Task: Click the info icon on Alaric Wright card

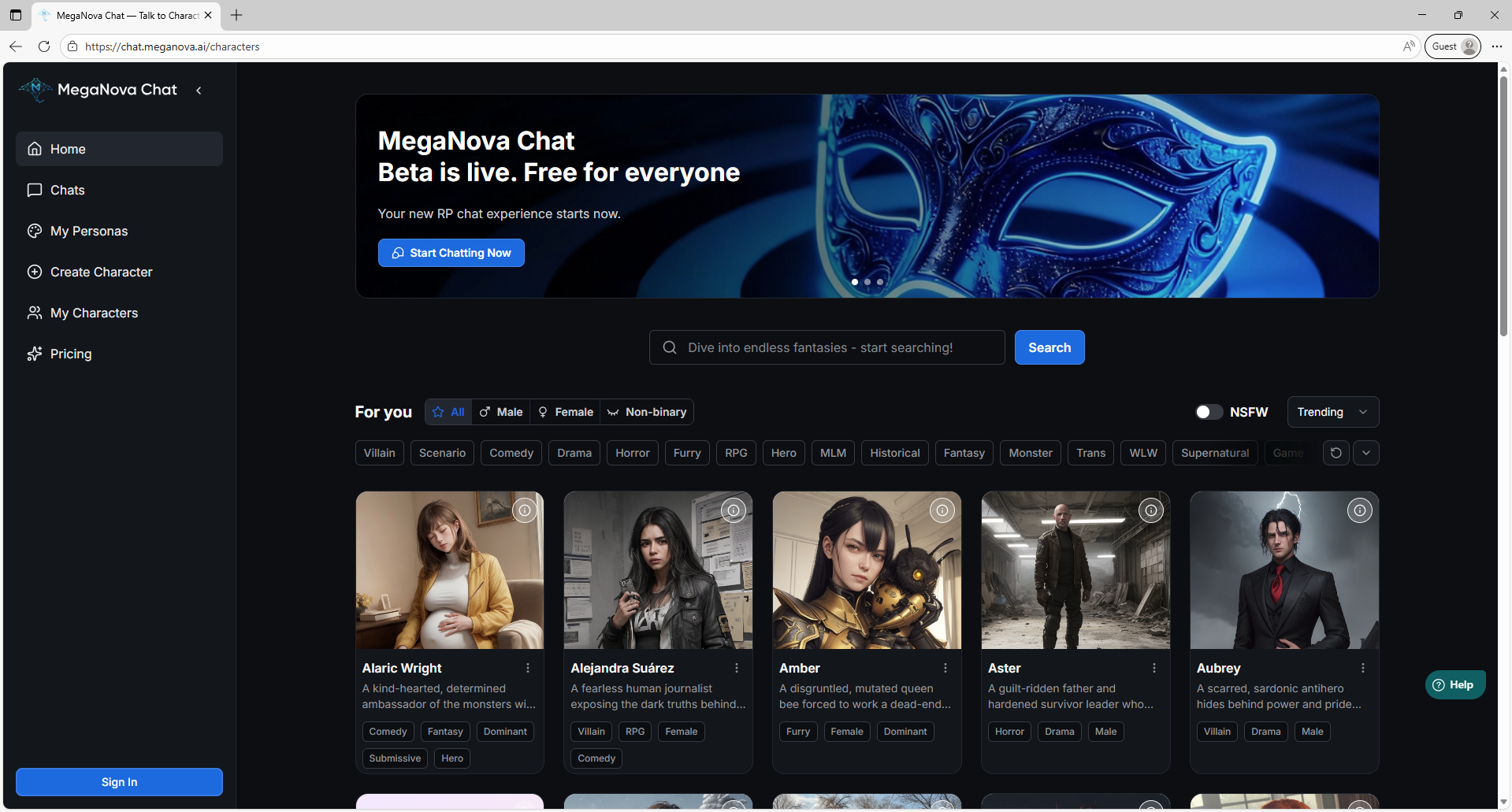Action: (525, 511)
